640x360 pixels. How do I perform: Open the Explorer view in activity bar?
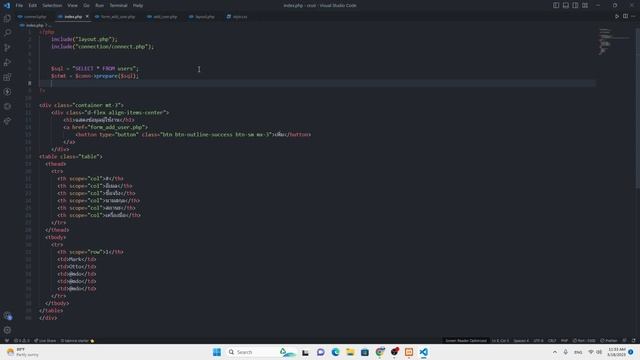(x=7, y=18)
